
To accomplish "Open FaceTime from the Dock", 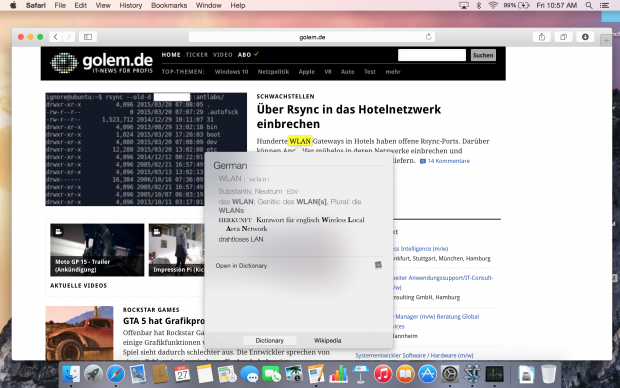I will 272,374.
